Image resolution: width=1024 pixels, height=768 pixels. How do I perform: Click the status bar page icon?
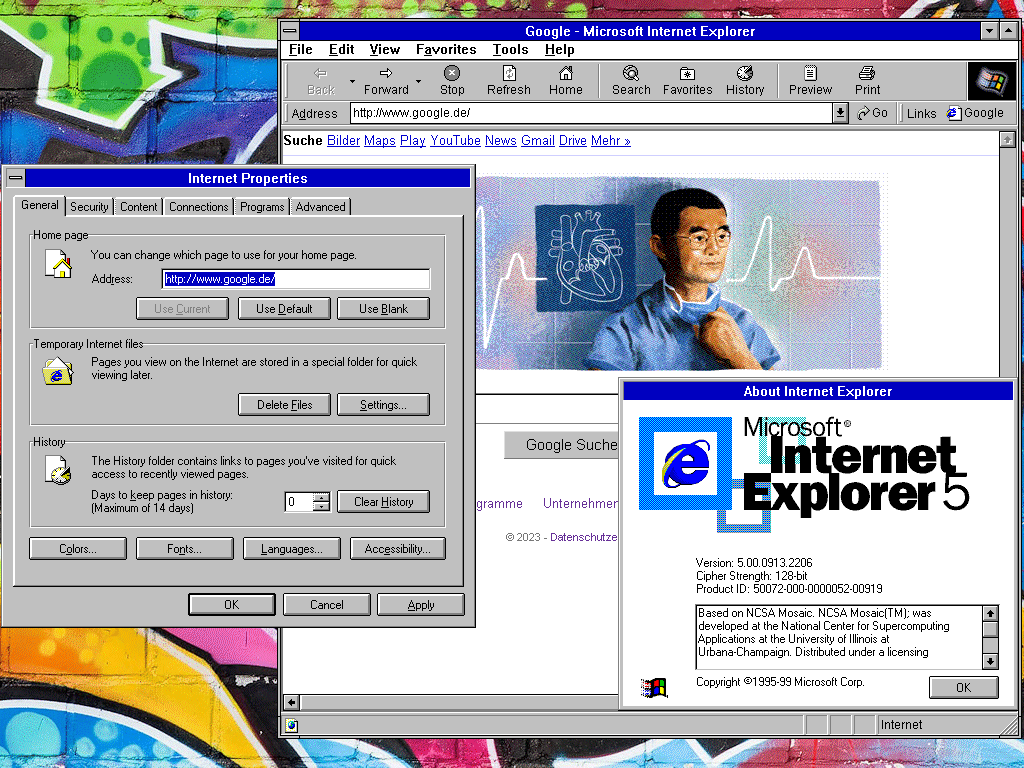click(291, 725)
